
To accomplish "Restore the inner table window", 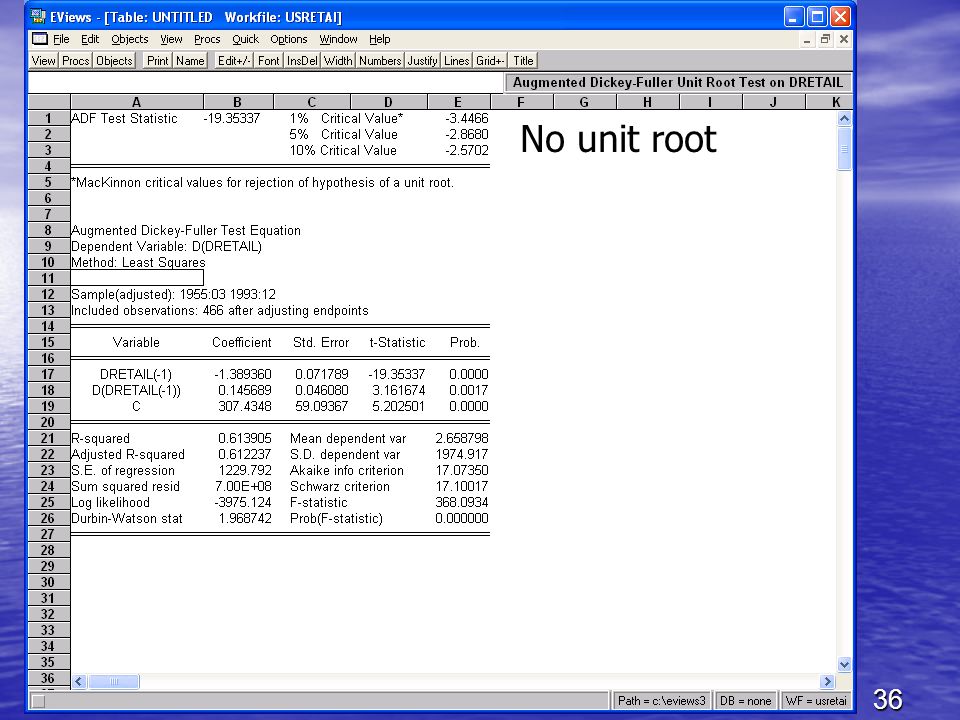I will click(x=825, y=39).
